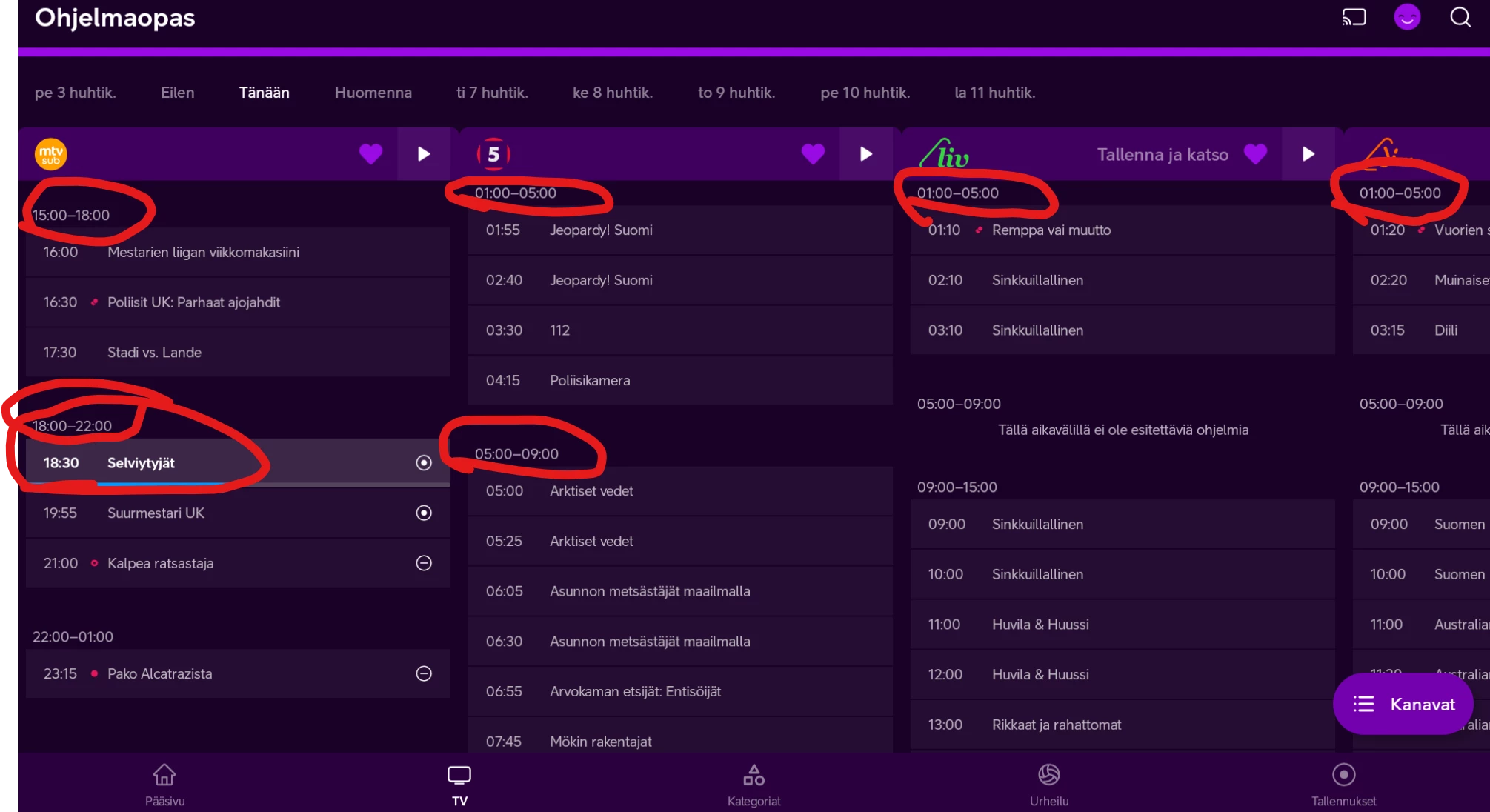Play the Liv channel stream
The height and width of the screenshot is (812, 1490).
[x=1308, y=154]
